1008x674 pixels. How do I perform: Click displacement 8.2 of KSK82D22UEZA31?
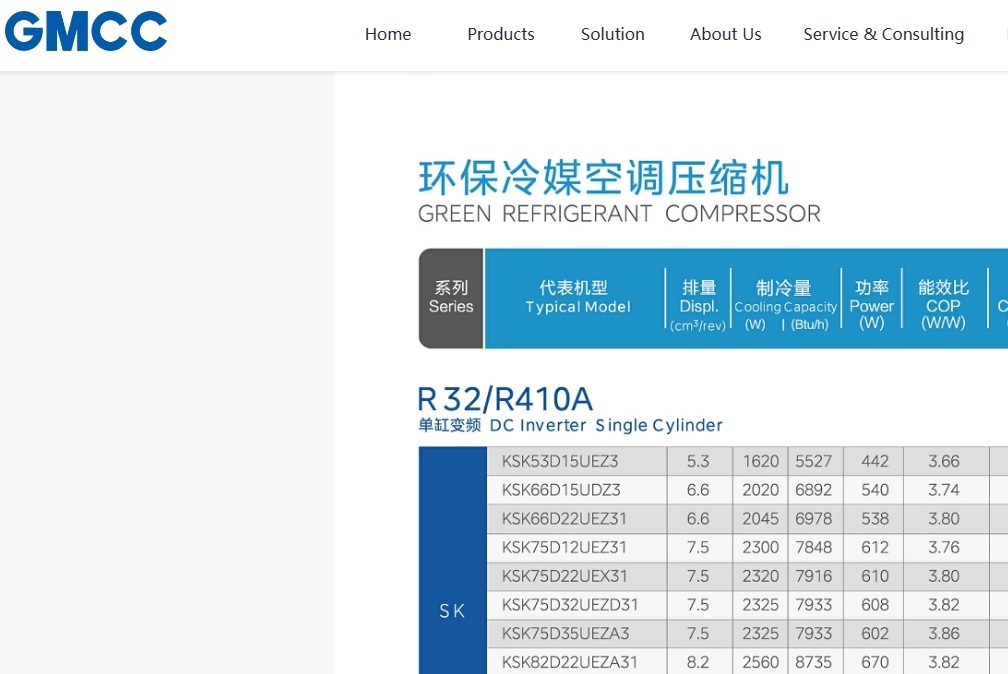(698, 662)
